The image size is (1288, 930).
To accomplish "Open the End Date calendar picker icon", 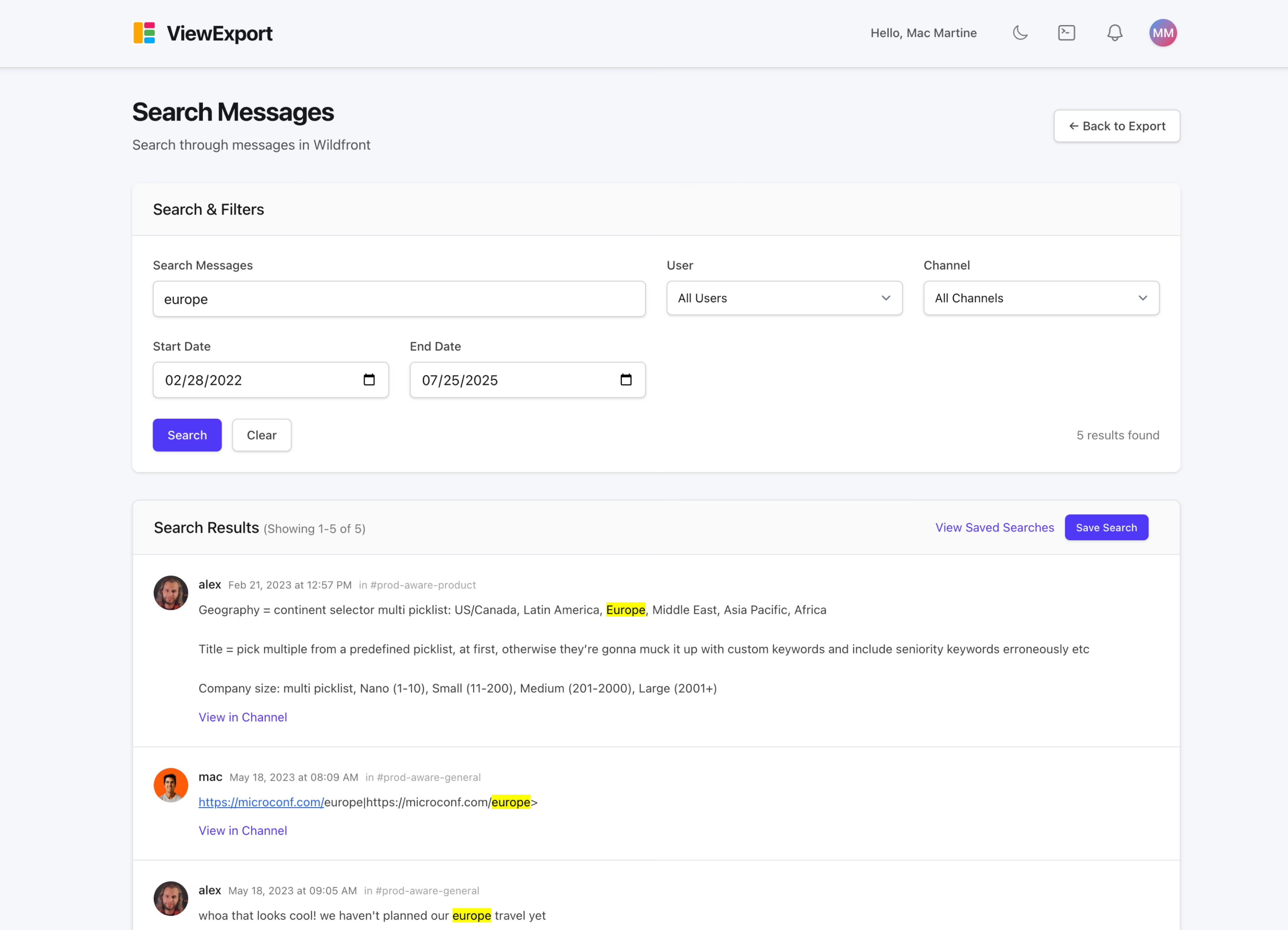I will [626, 380].
